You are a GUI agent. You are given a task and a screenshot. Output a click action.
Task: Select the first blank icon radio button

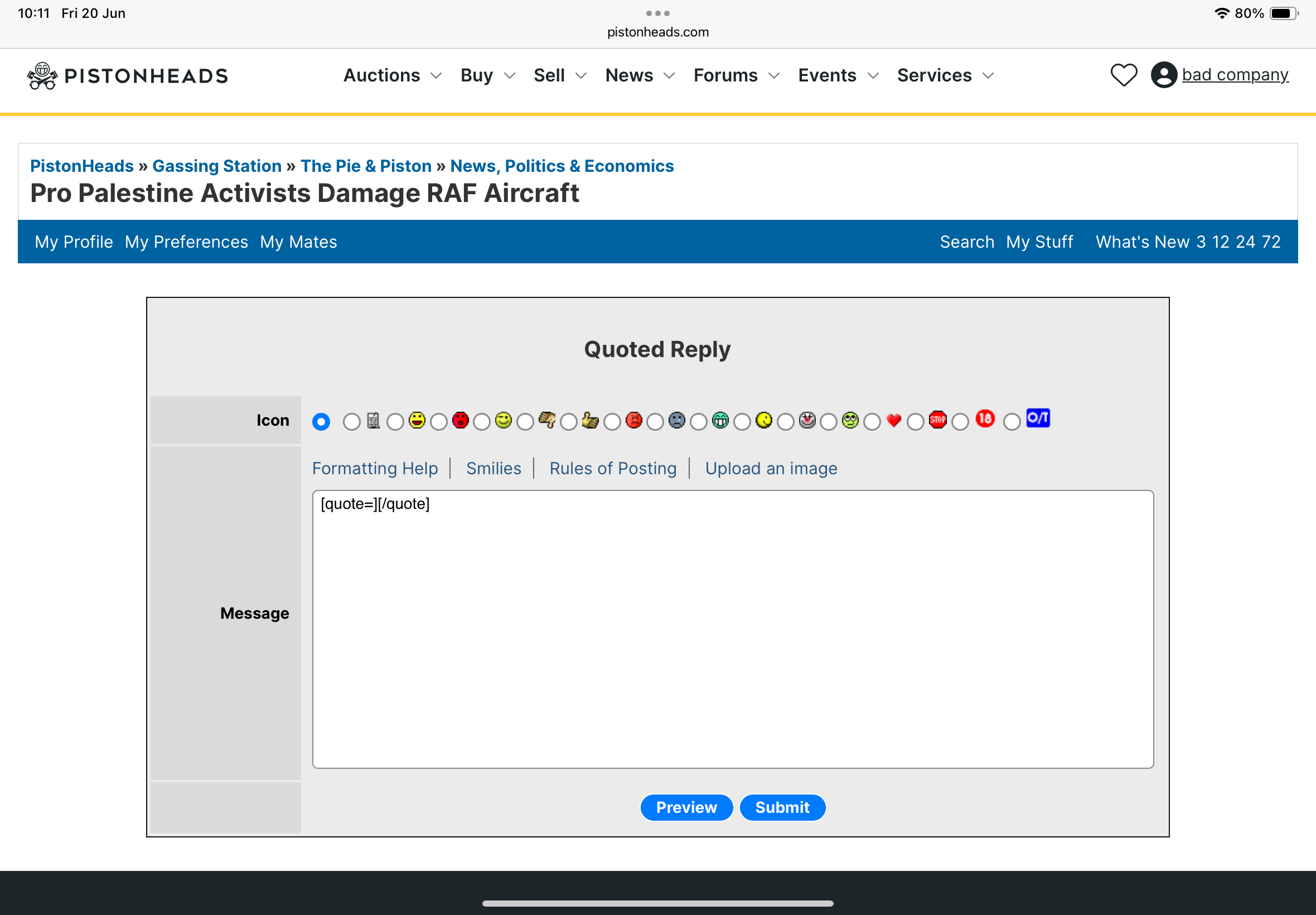[321, 422]
